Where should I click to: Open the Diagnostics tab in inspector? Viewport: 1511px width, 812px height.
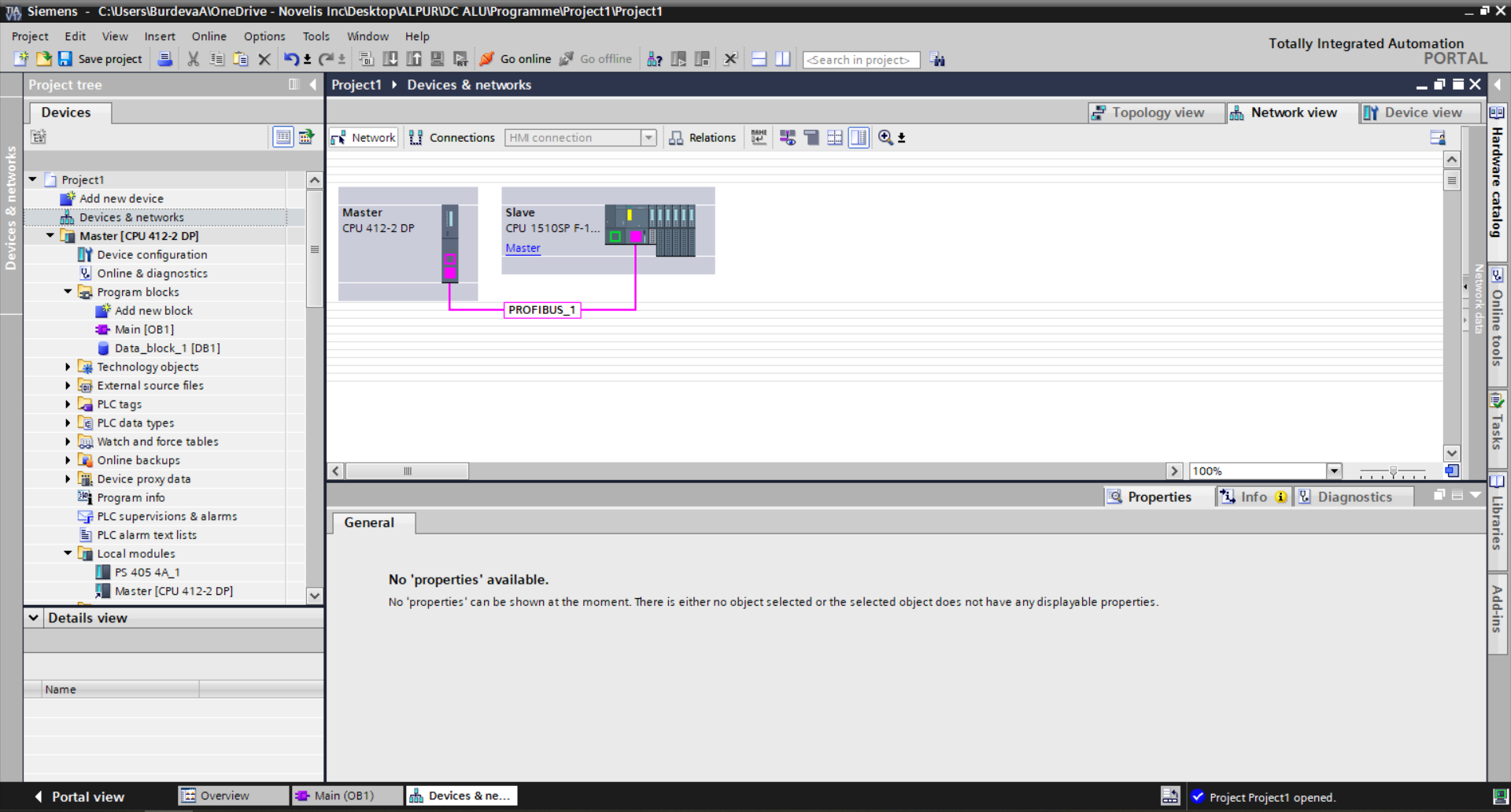1352,496
